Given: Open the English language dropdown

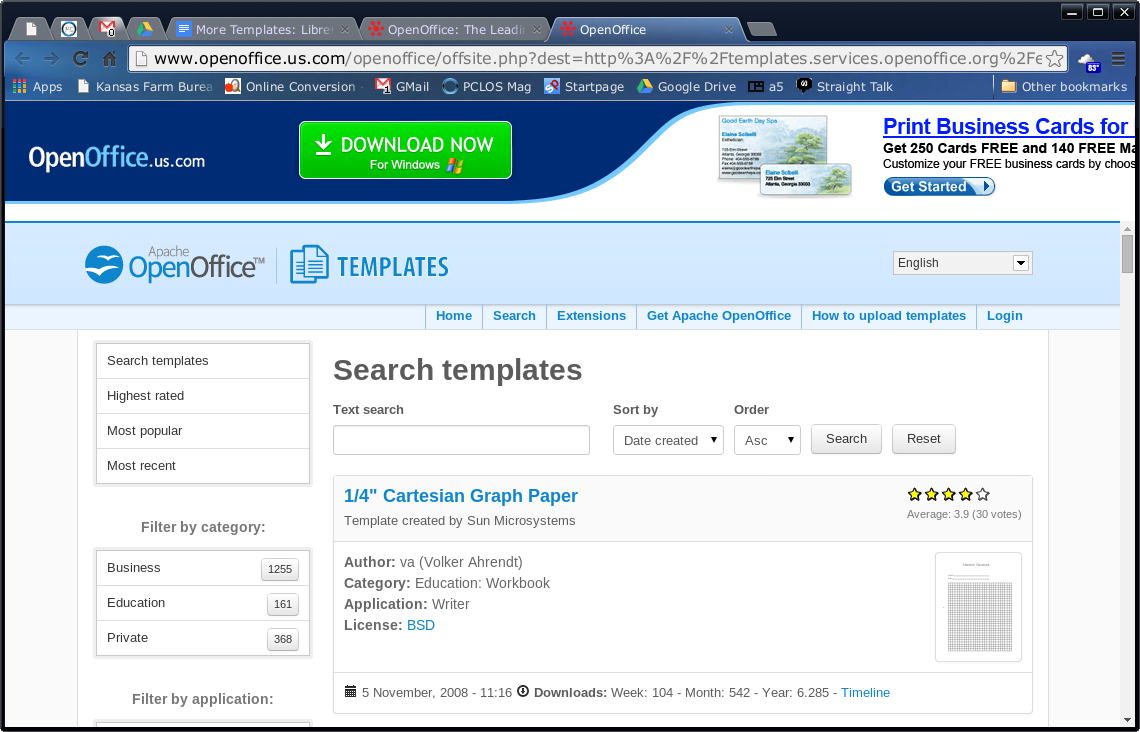Looking at the screenshot, I should pyautogui.click(x=963, y=263).
